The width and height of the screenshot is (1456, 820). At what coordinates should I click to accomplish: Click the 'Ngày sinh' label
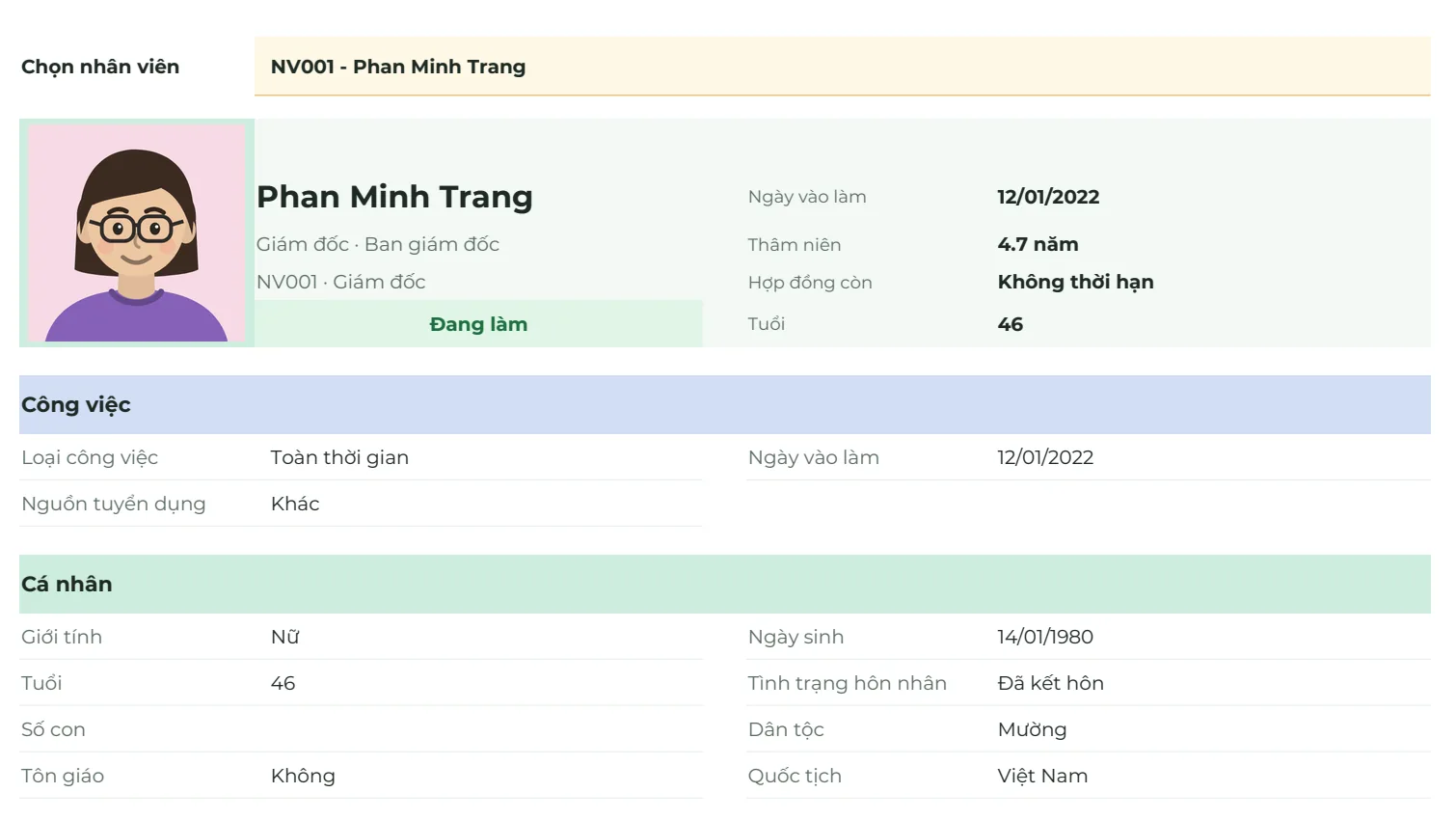(x=795, y=637)
